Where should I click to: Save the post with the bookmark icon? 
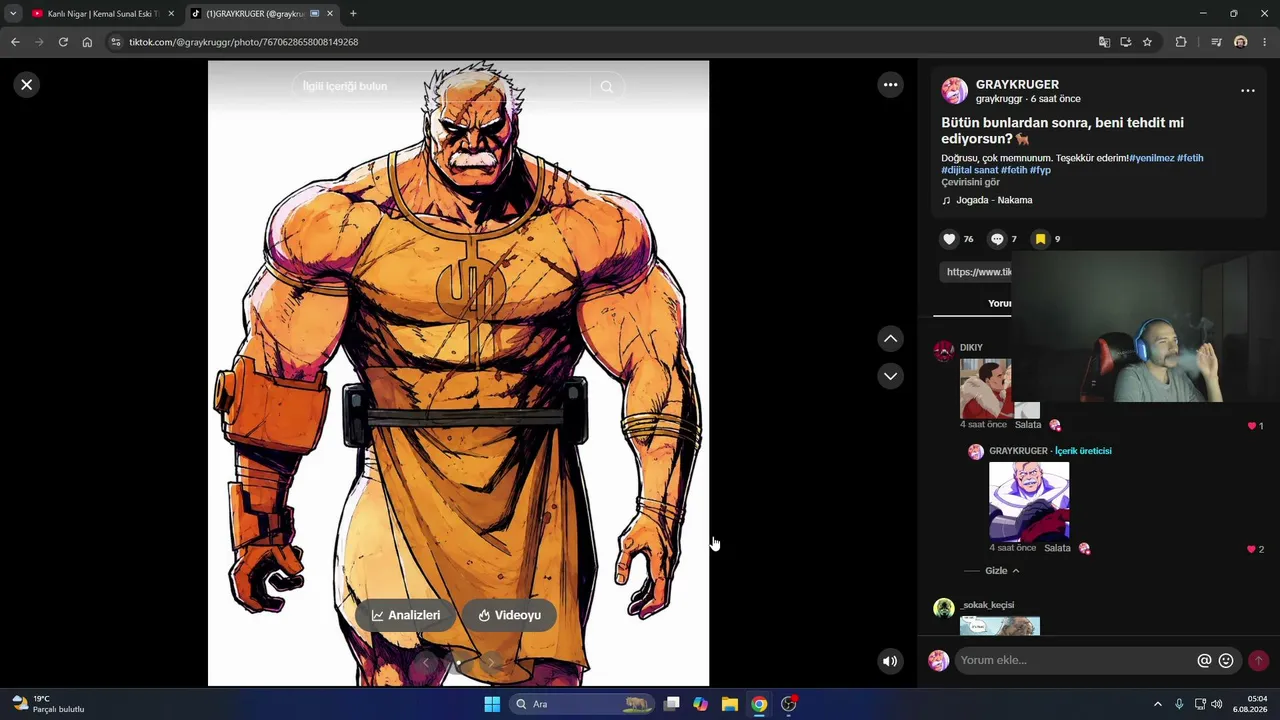1040,239
